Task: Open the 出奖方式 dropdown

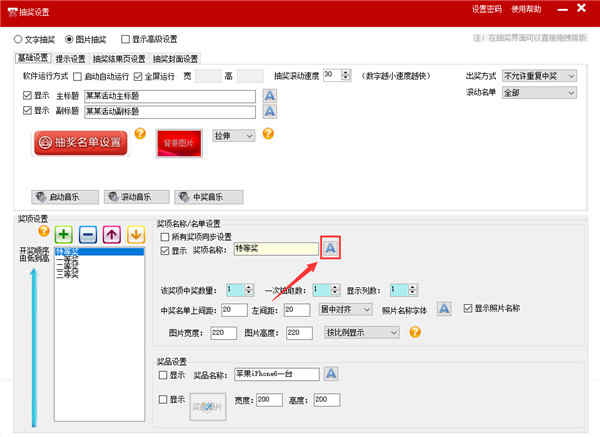Action: 539,76
